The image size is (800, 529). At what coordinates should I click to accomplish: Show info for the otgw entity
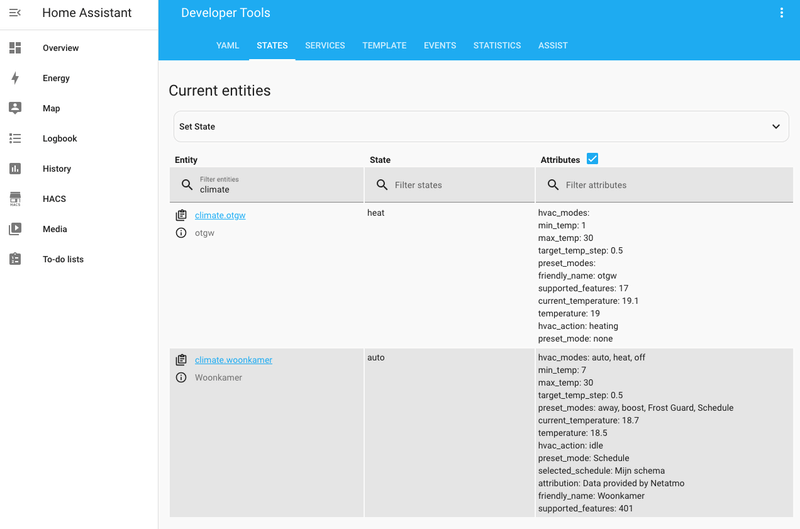point(181,233)
